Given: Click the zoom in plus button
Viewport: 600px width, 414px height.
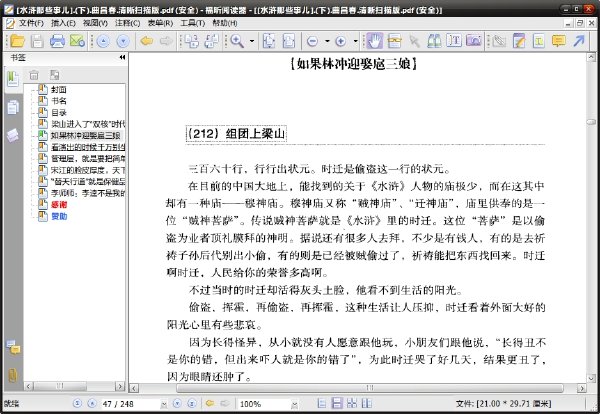Looking at the screenshot, I should pyautogui.click(x=341, y=41).
